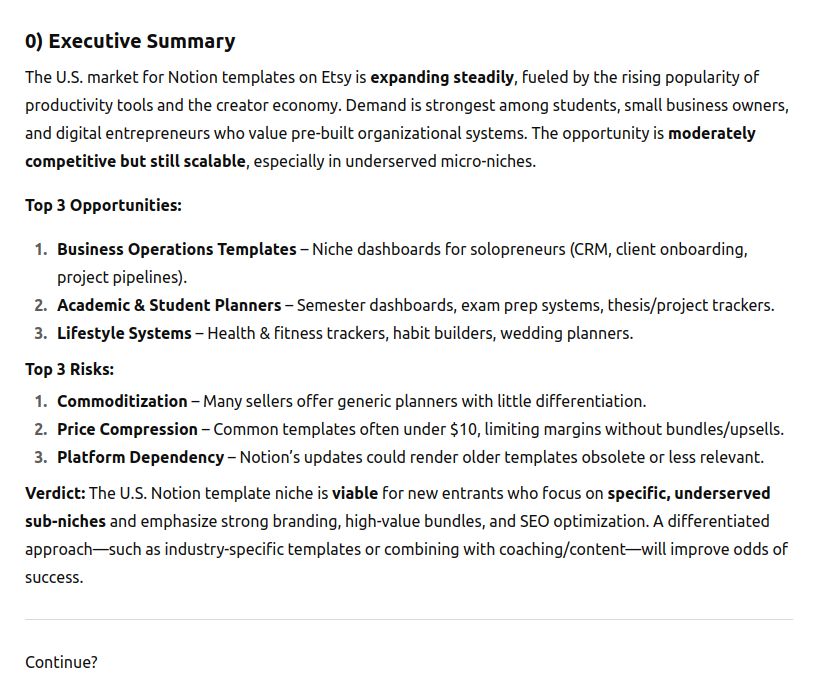Click the "project pipelines)." continuation line
The image size is (821, 691).
point(121,277)
